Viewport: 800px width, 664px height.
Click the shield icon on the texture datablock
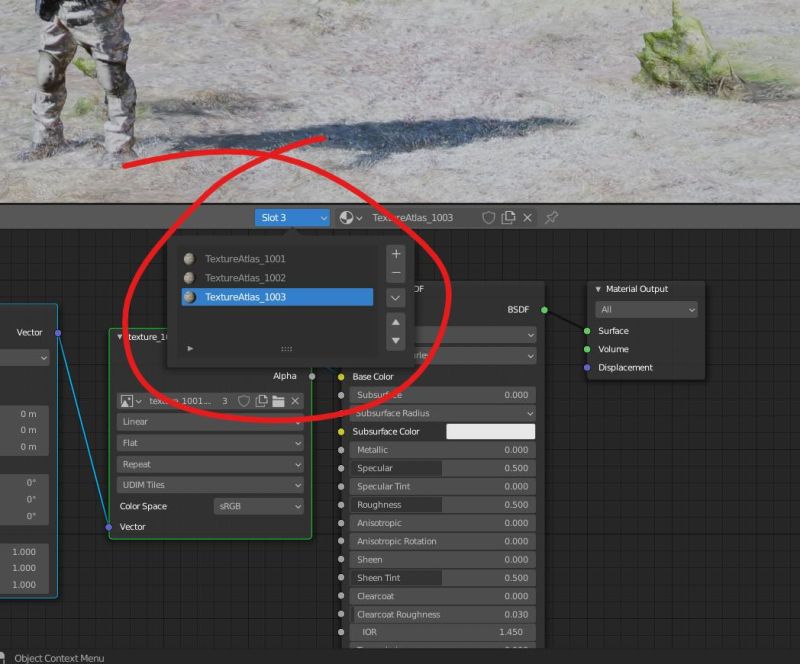pos(243,400)
